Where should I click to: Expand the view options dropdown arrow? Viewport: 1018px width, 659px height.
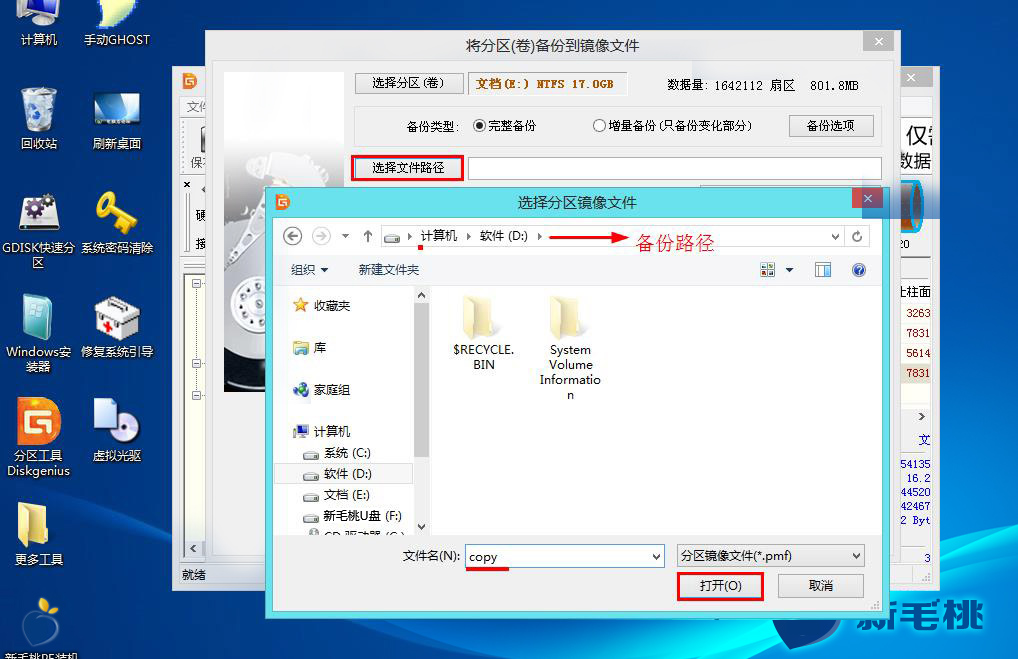(789, 269)
